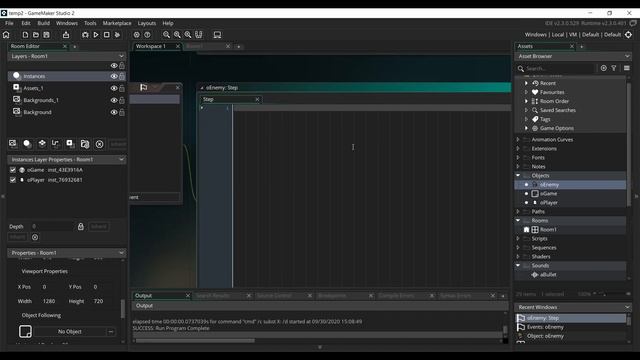Collapse the Recent Windows panel
Screen dimensions: 640x360
point(627,307)
